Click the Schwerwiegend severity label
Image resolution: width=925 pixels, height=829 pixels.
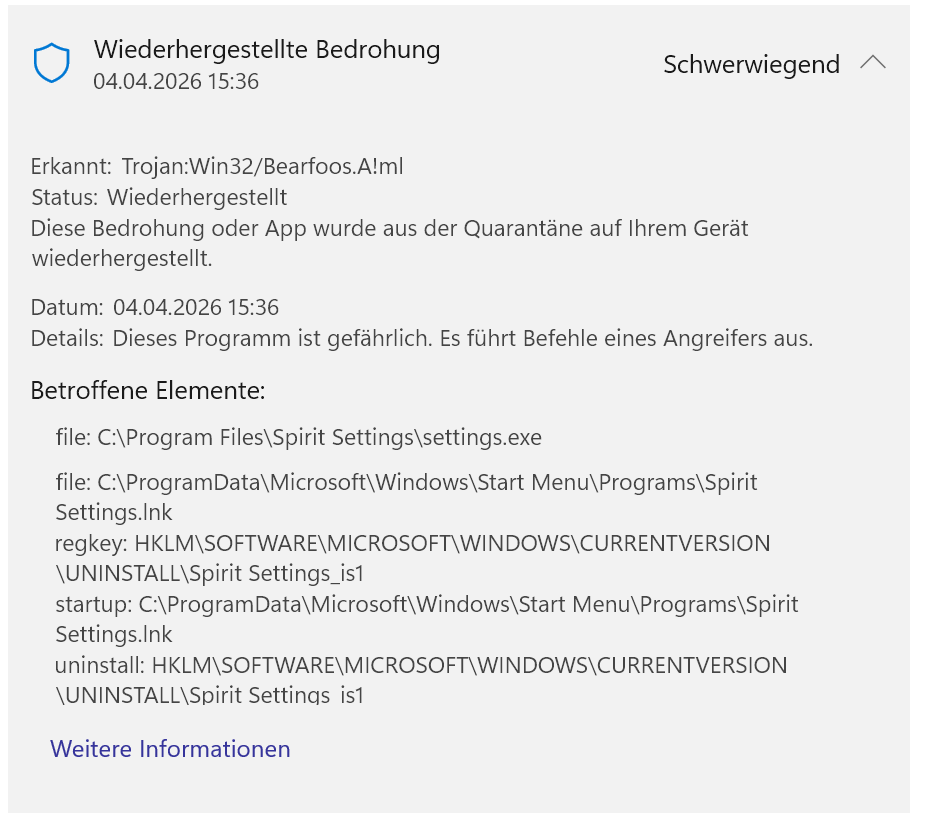pyautogui.click(x=751, y=64)
